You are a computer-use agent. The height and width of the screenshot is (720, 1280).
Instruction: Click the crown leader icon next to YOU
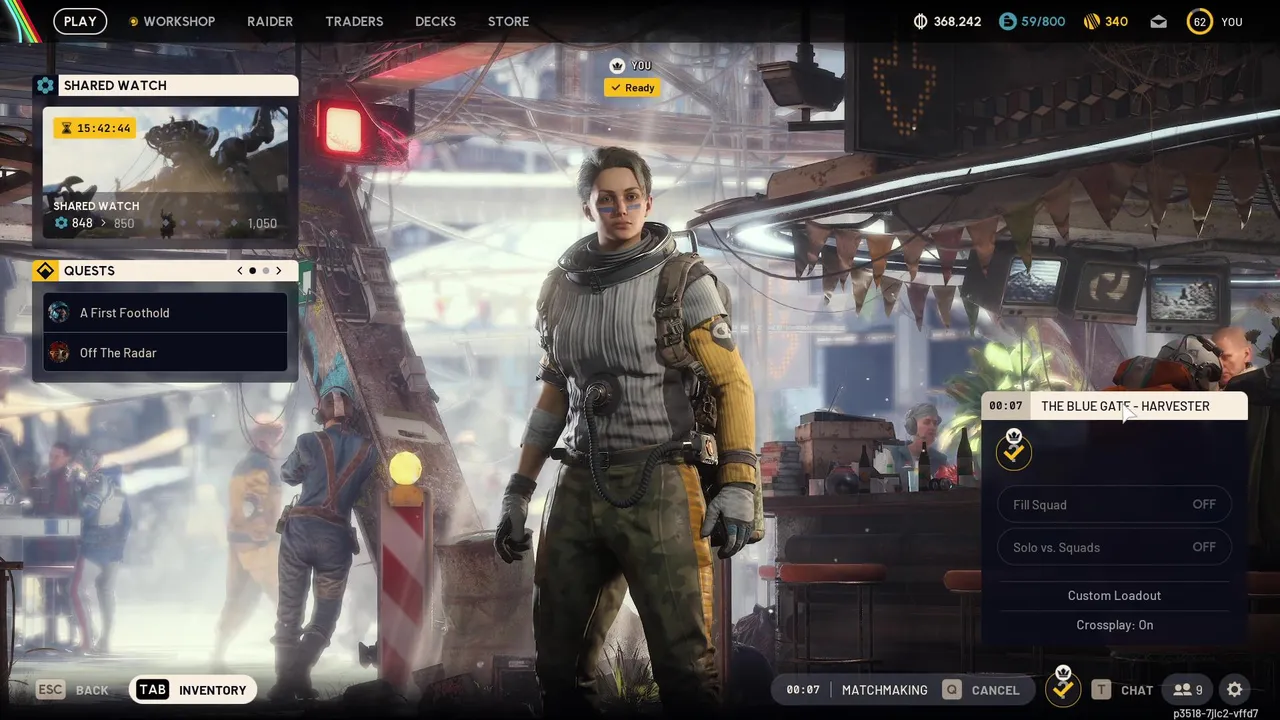[617, 65]
